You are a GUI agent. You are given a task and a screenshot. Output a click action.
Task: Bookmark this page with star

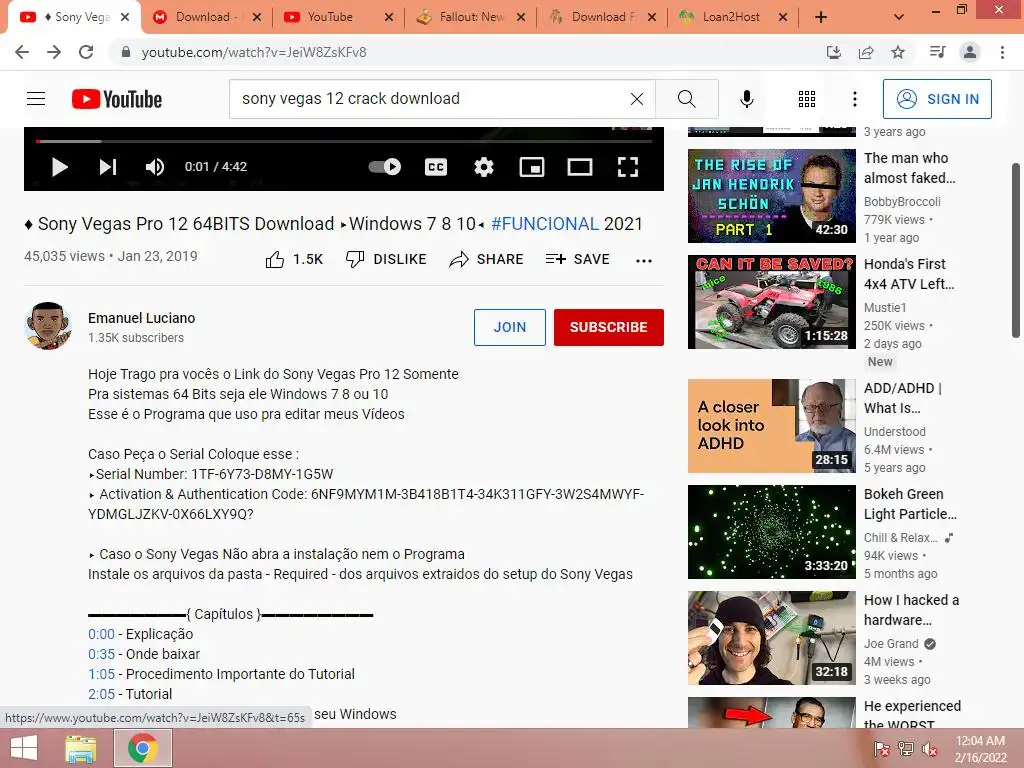pyautogui.click(x=898, y=52)
